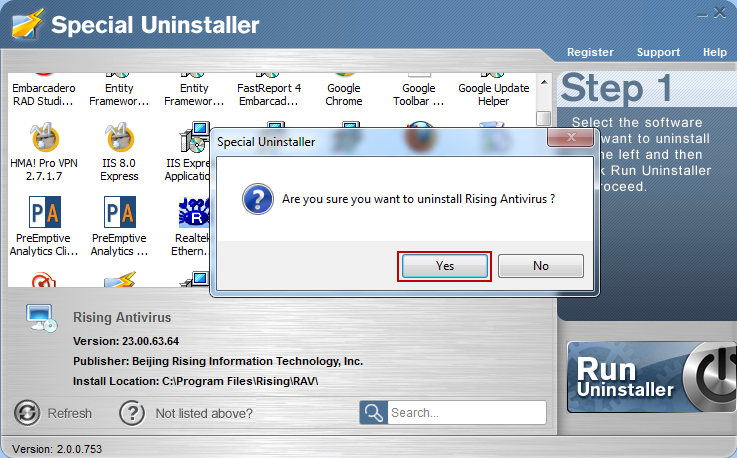Open the 'Not listed above?' link

pyautogui.click(x=204, y=413)
